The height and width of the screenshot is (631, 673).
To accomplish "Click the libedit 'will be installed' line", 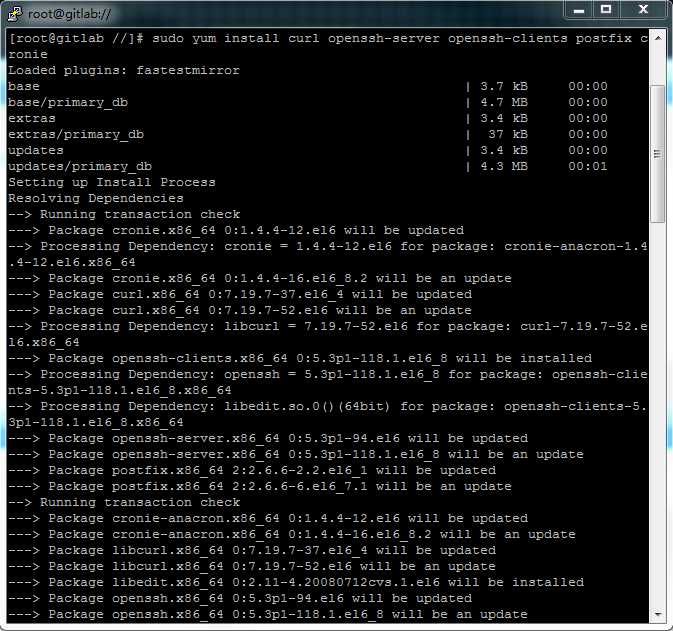I will 296,582.
